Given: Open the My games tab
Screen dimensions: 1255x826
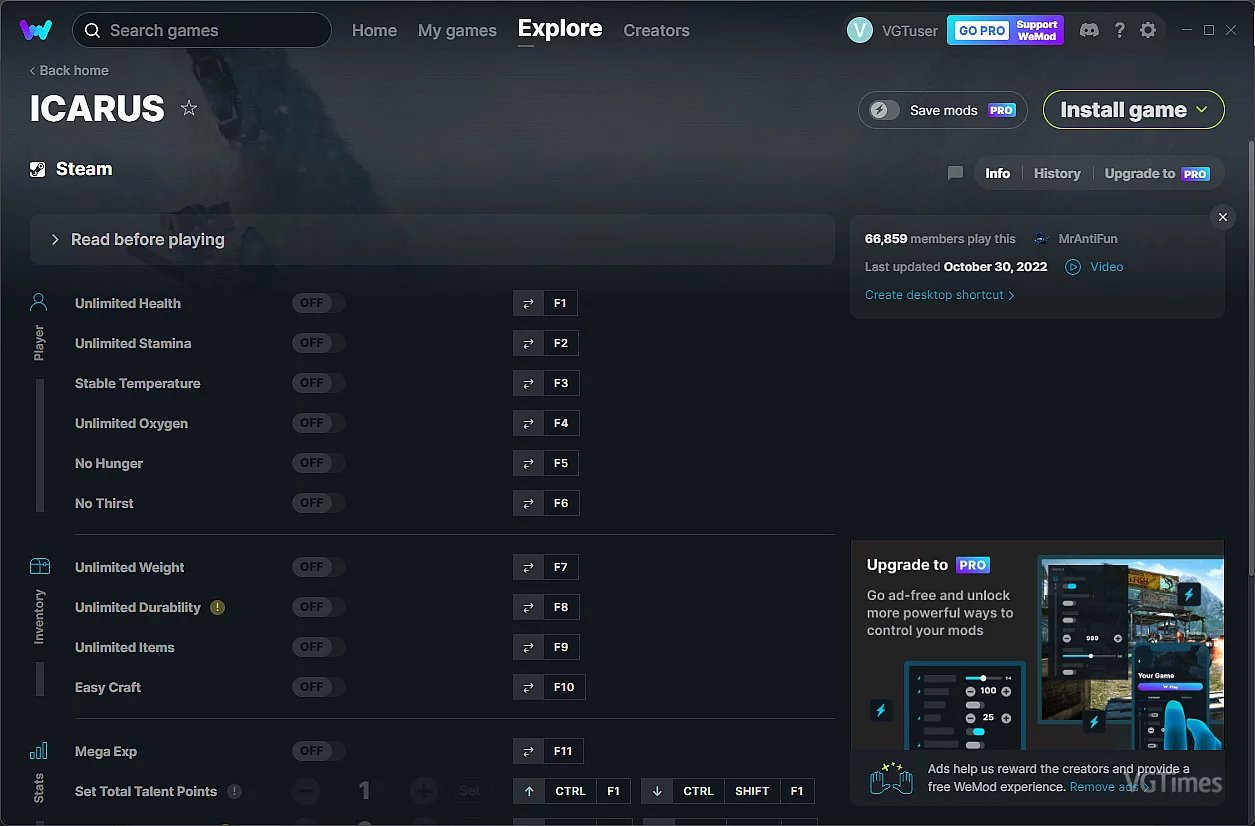Looking at the screenshot, I should coord(457,31).
